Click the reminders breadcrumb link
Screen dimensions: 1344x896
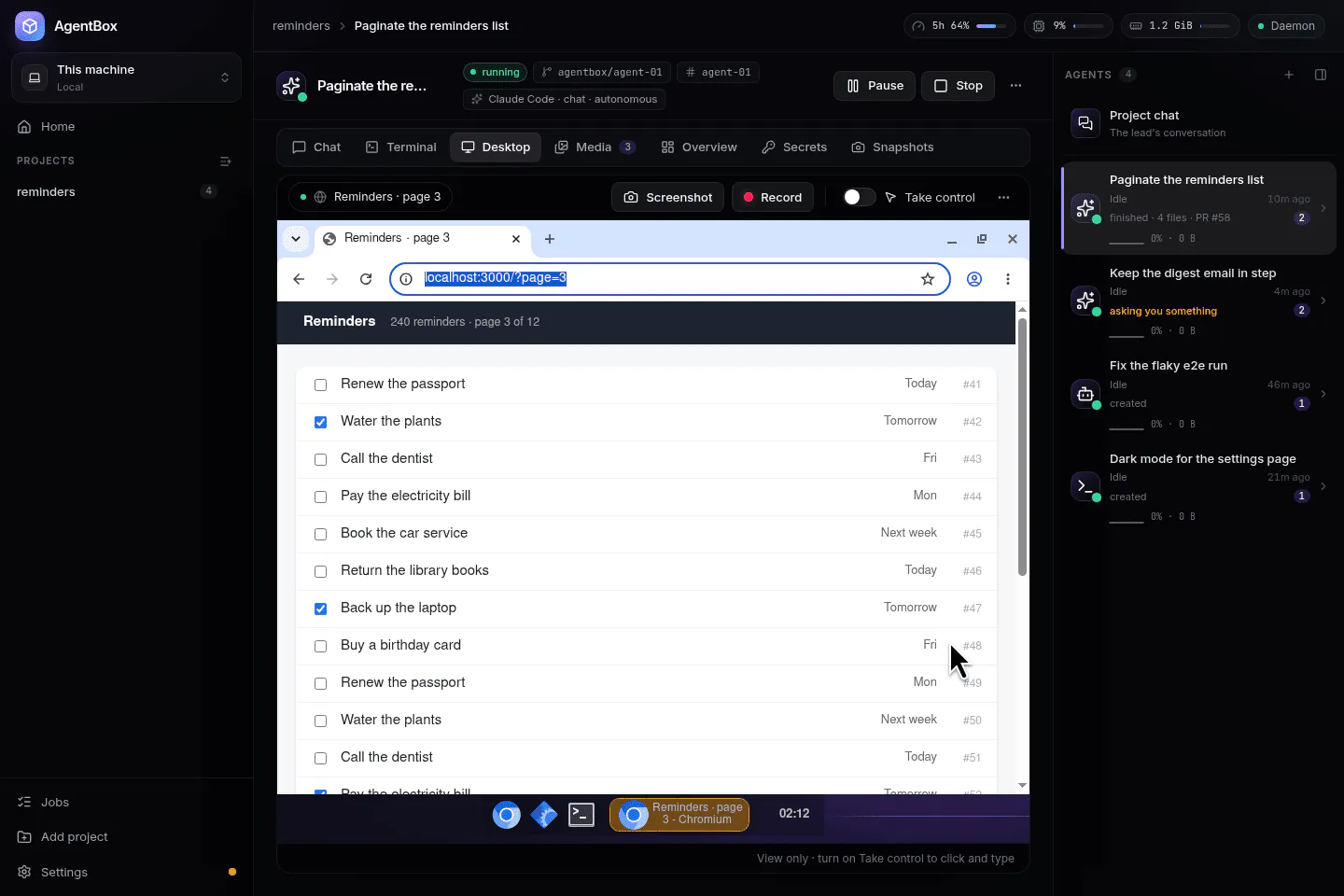pyautogui.click(x=301, y=26)
